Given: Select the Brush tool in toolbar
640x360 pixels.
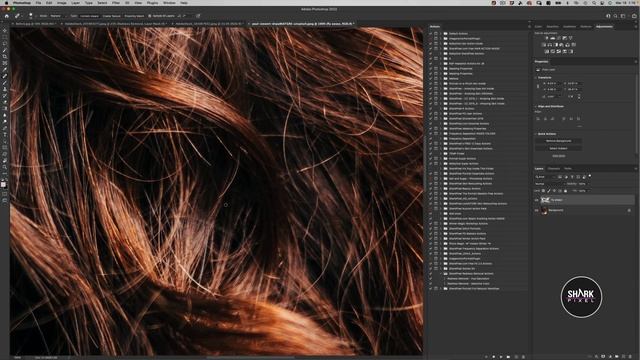Looking at the screenshot, I should [x=5, y=83].
